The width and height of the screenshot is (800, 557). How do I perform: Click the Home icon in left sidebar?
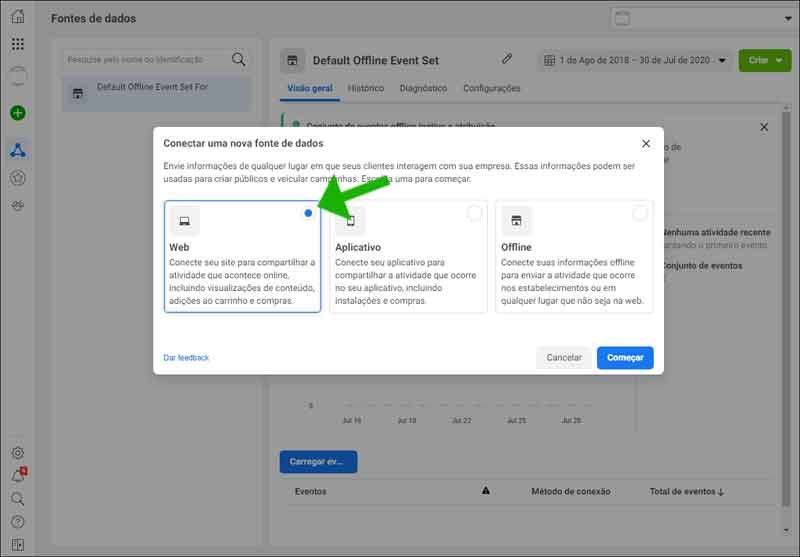tap(18, 16)
